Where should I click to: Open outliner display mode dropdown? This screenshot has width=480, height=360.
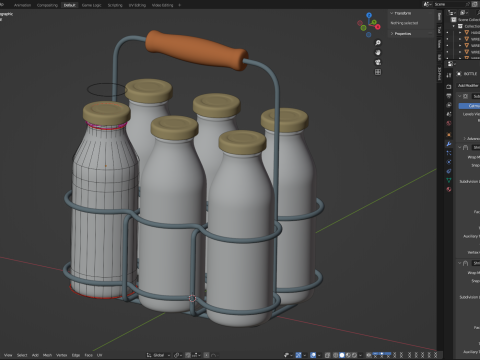[x=463, y=13]
